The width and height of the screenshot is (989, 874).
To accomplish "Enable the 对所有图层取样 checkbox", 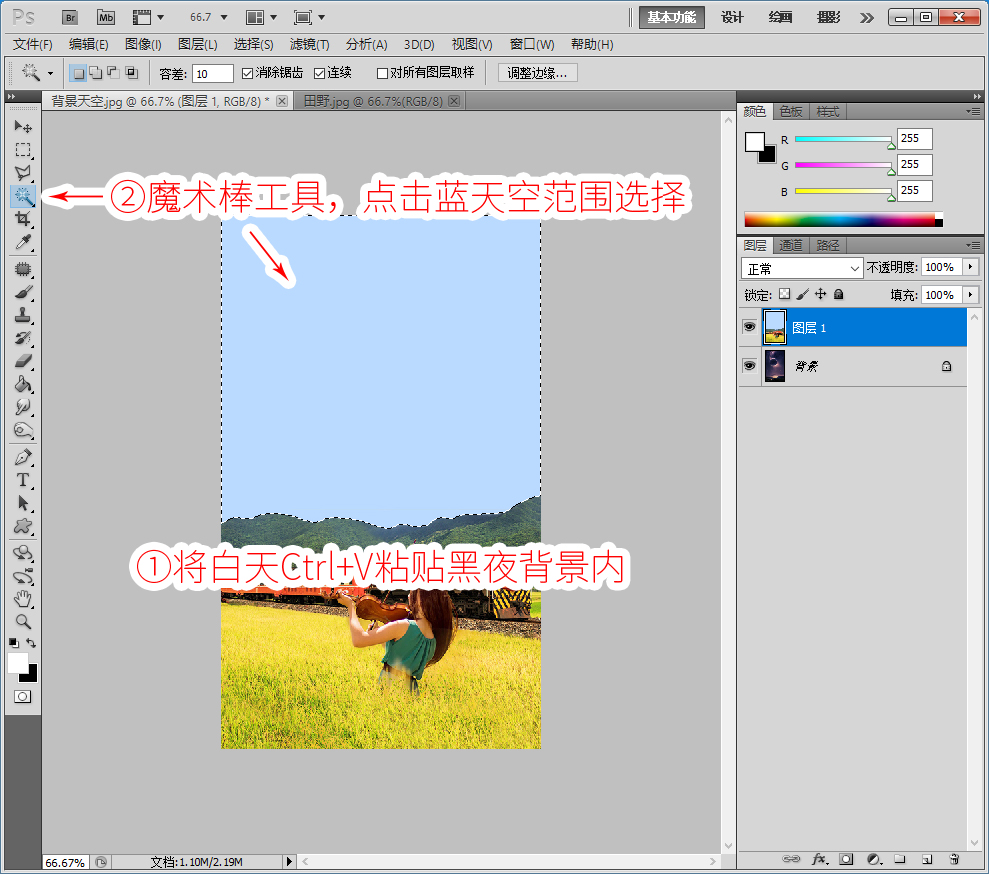I will point(383,72).
